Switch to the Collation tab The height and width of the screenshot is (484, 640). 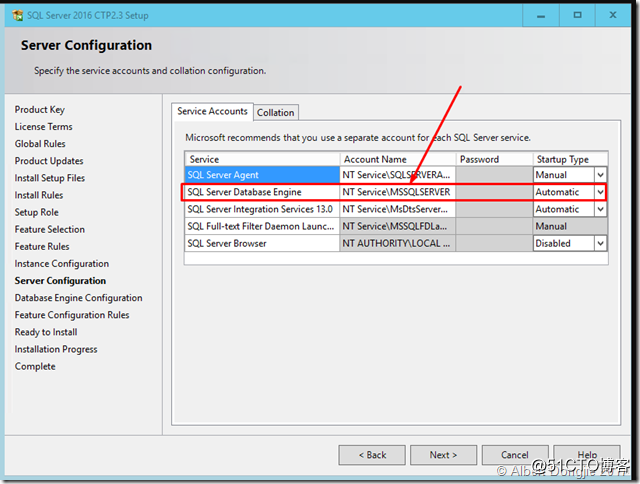coord(276,112)
